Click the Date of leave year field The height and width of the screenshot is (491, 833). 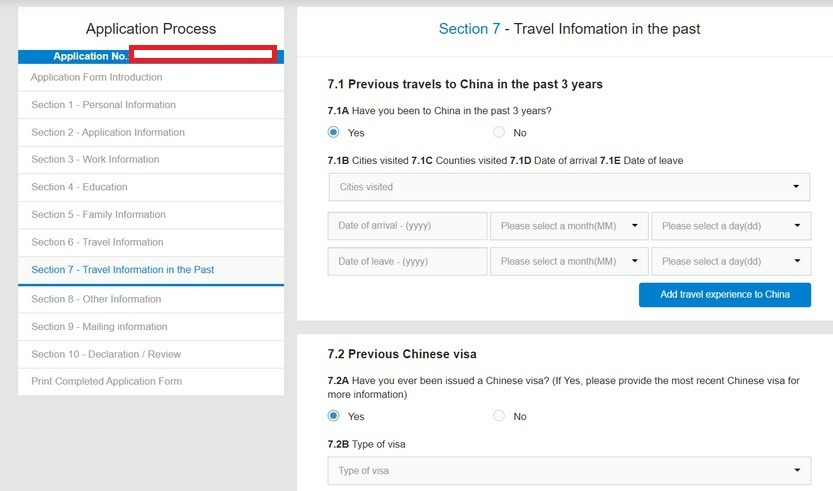click(407, 261)
